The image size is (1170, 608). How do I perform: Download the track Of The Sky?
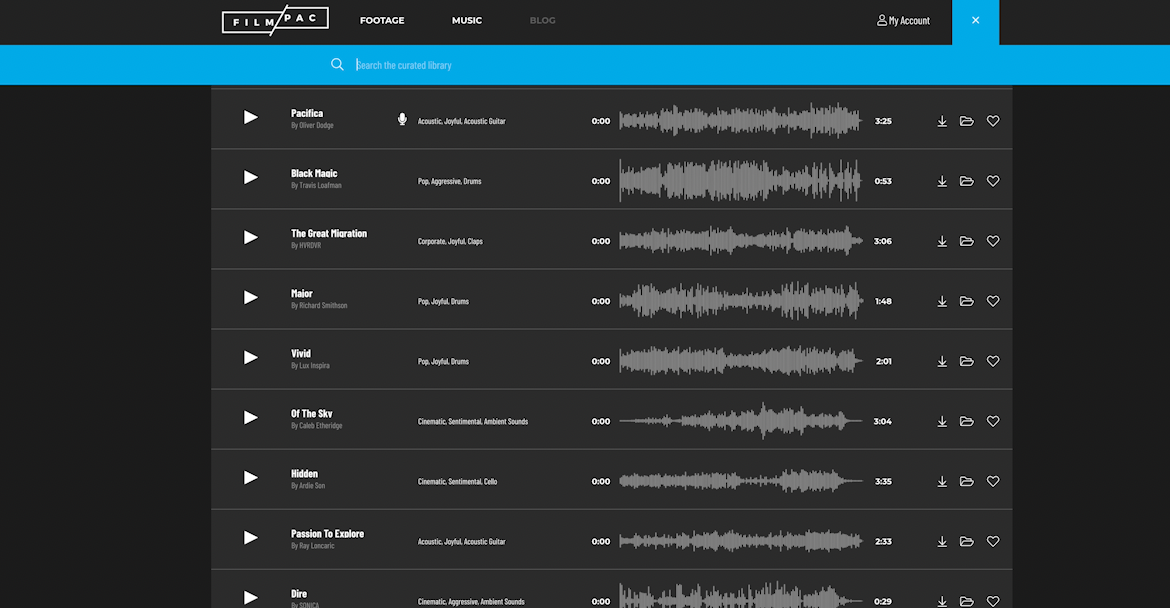(x=941, y=421)
